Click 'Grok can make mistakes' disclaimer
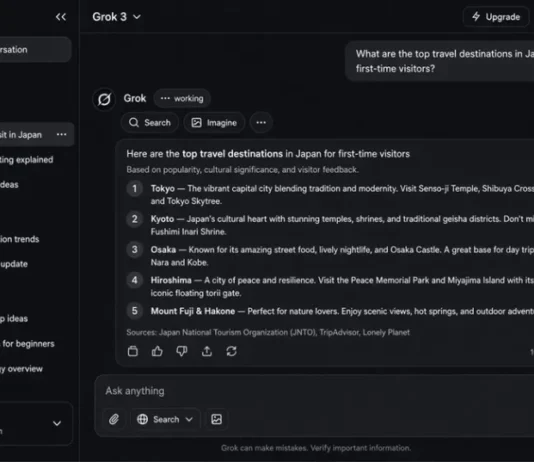The image size is (534, 462). coord(316,448)
